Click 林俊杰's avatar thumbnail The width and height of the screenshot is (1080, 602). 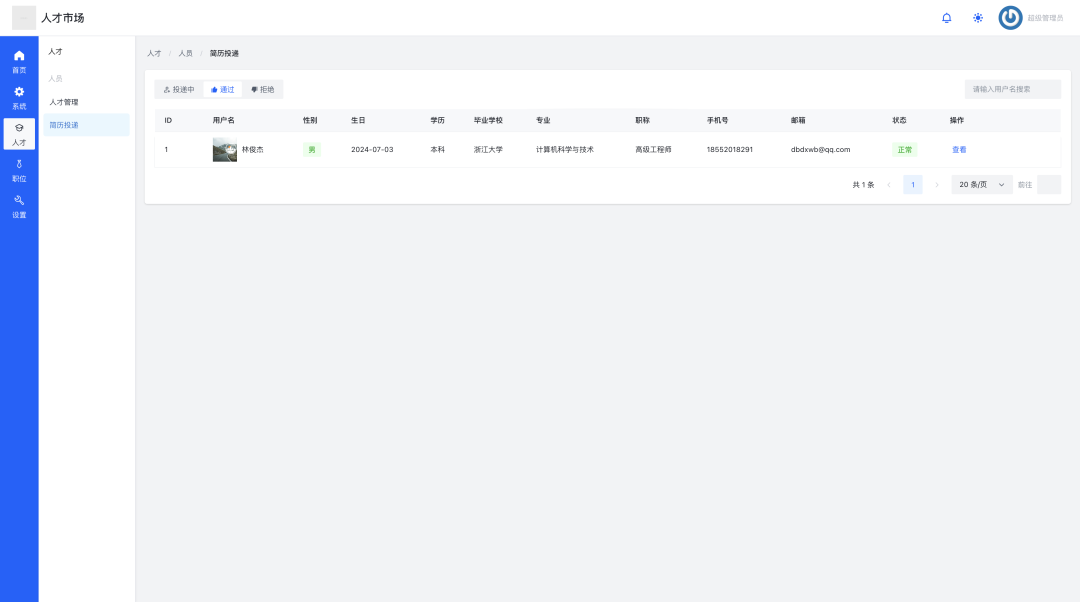(225, 150)
